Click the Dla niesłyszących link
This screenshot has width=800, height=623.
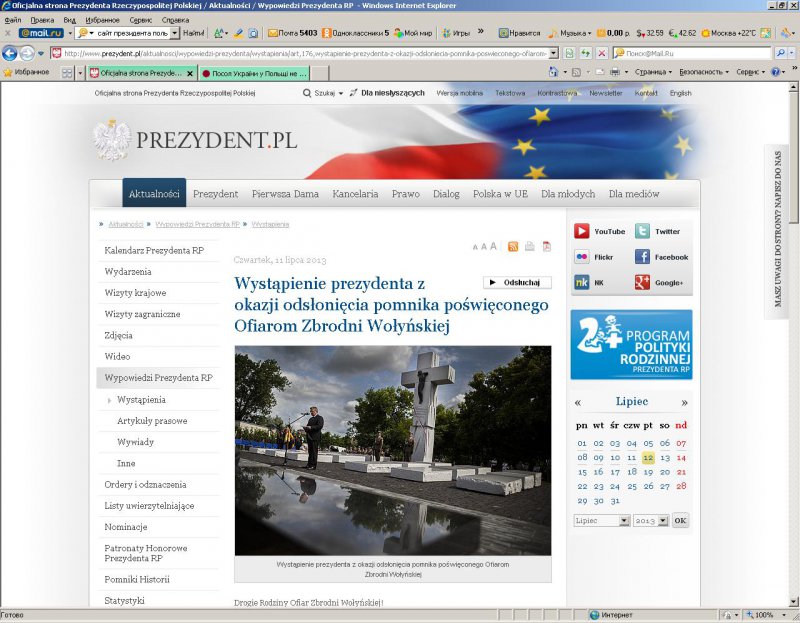392,93
